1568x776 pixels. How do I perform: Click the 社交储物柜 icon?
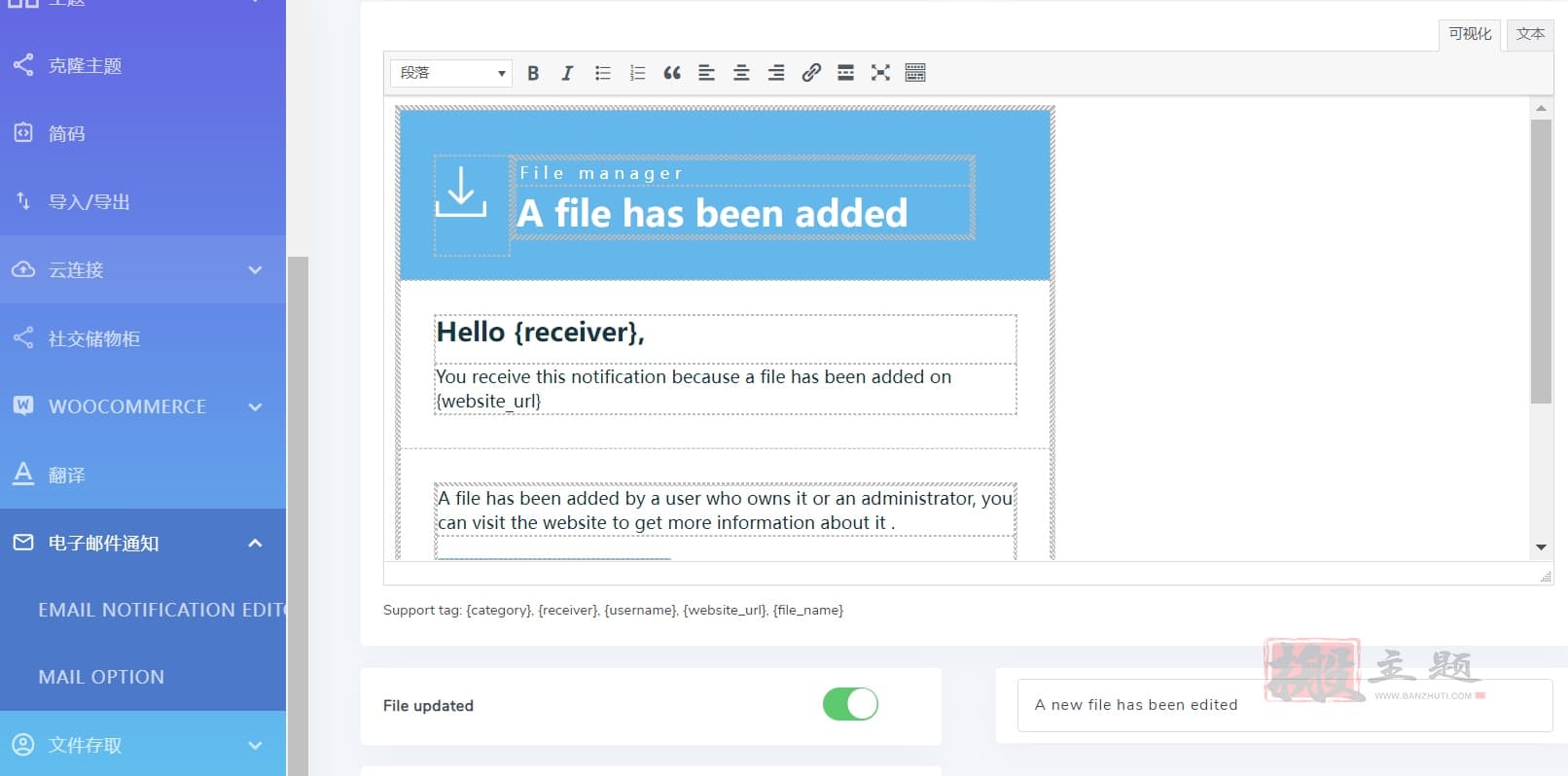[x=23, y=337]
